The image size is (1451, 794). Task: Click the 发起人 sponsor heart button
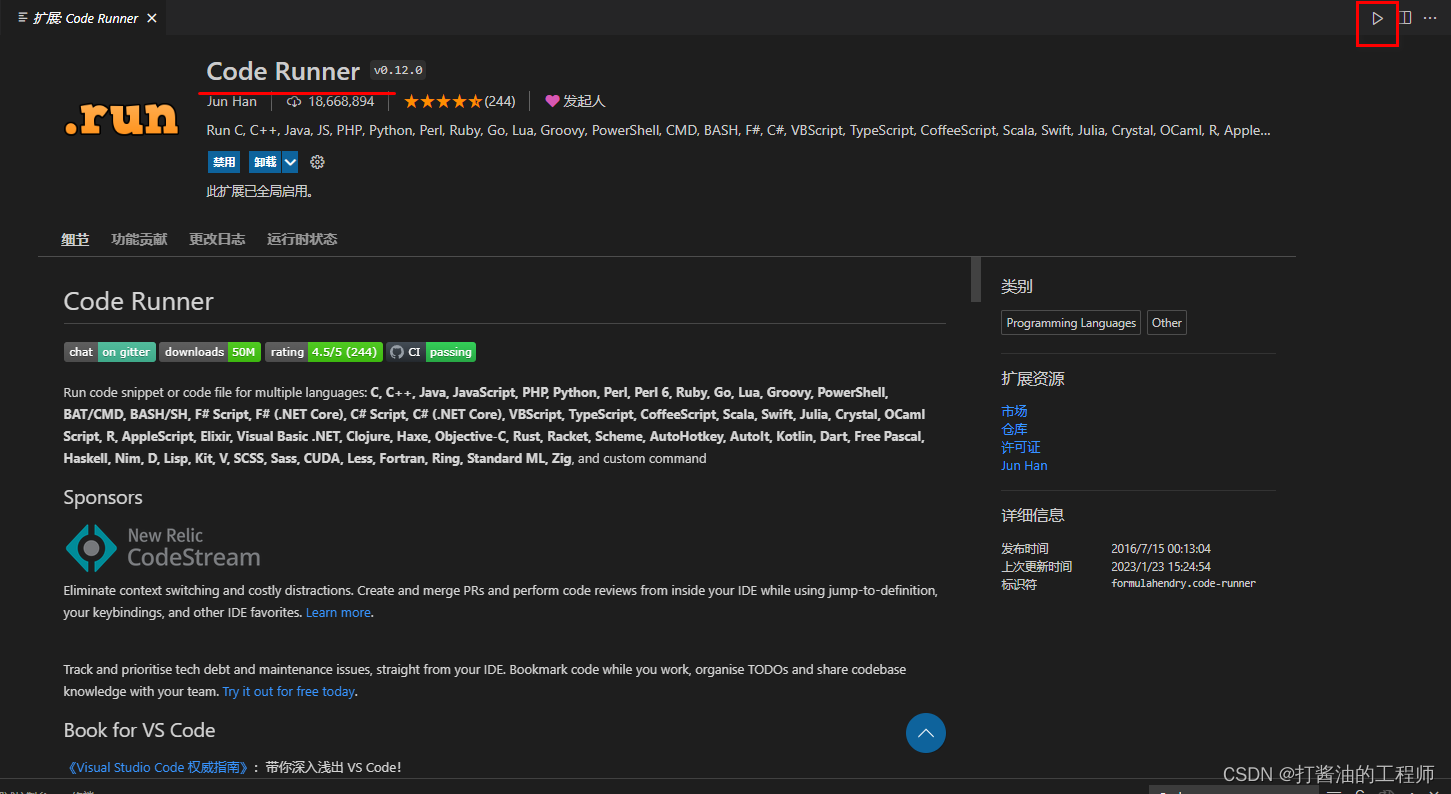pos(575,101)
